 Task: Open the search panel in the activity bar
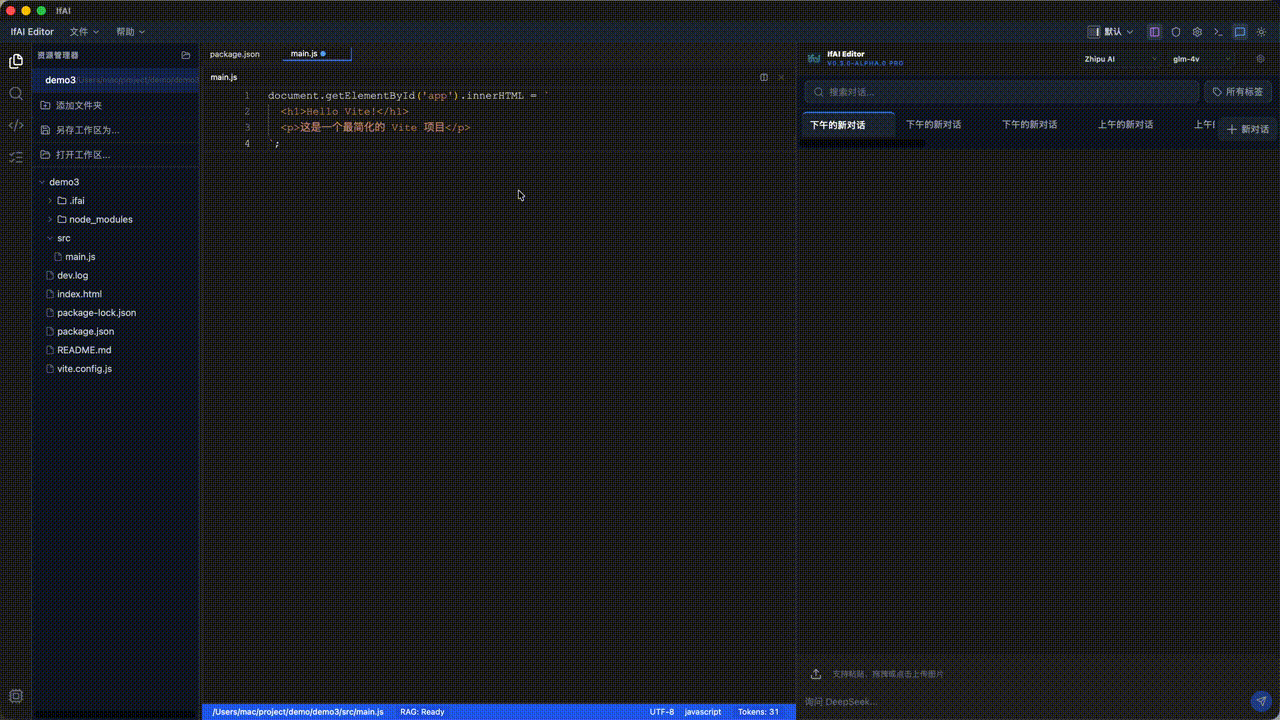click(x=16, y=93)
